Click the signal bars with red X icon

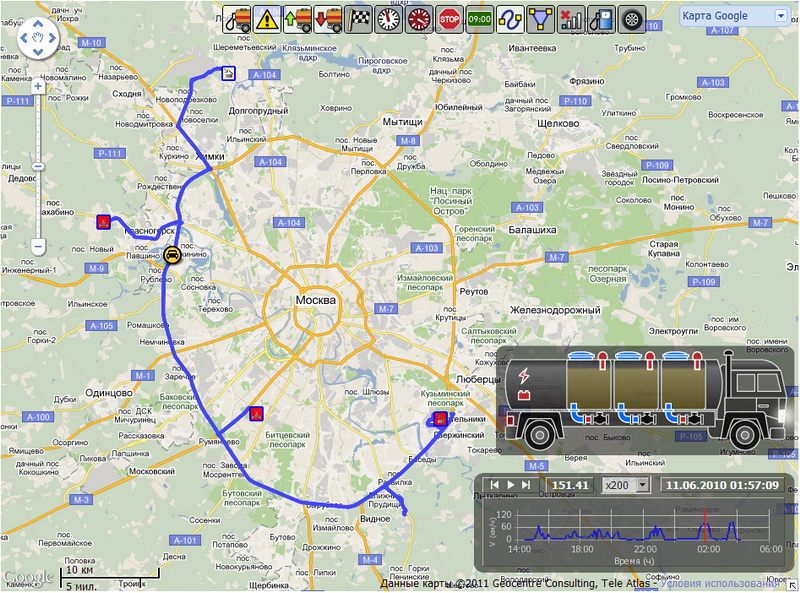(x=570, y=19)
